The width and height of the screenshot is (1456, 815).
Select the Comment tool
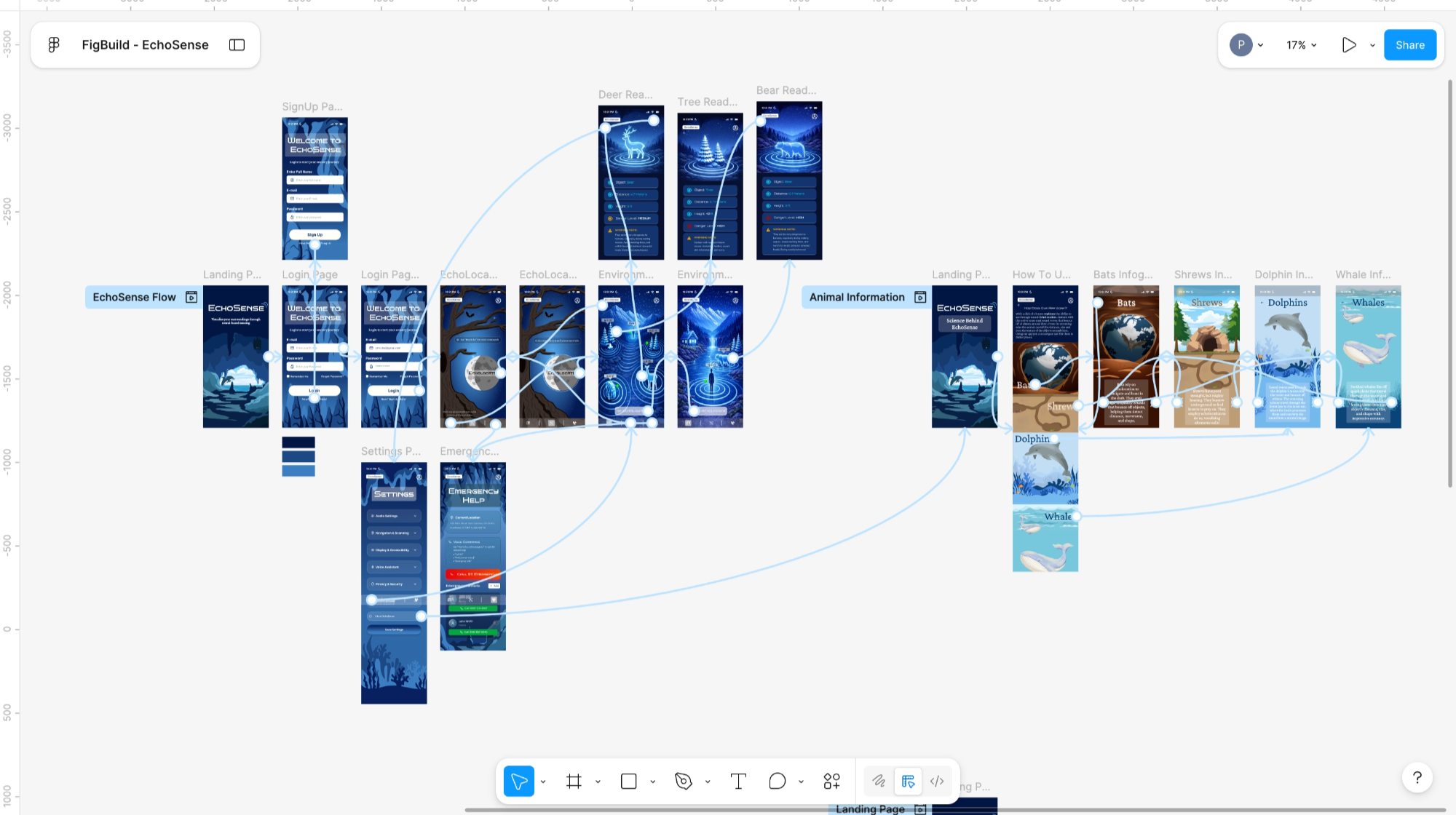[x=777, y=781]
